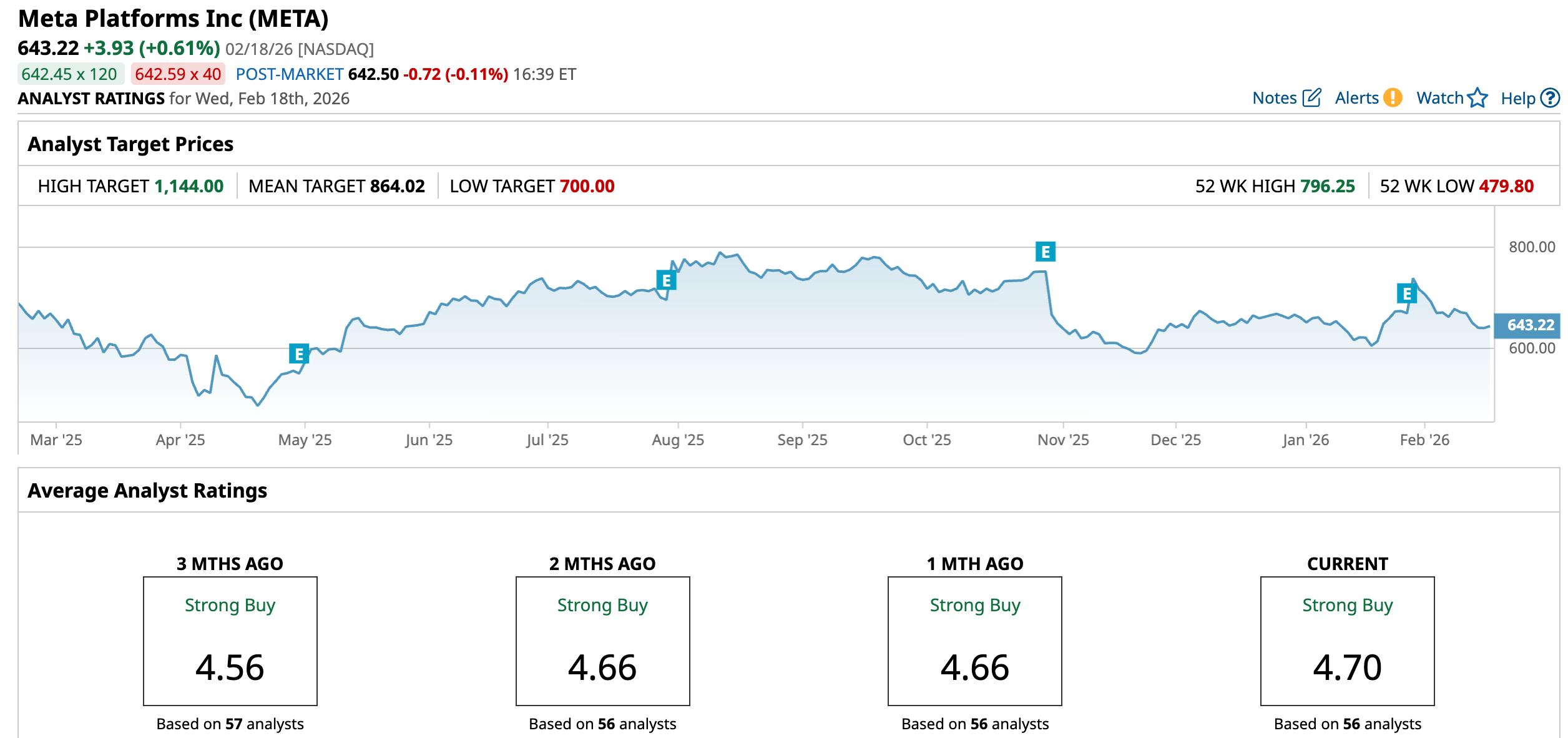Click the earnings marker near May '25

pos(299,354)
